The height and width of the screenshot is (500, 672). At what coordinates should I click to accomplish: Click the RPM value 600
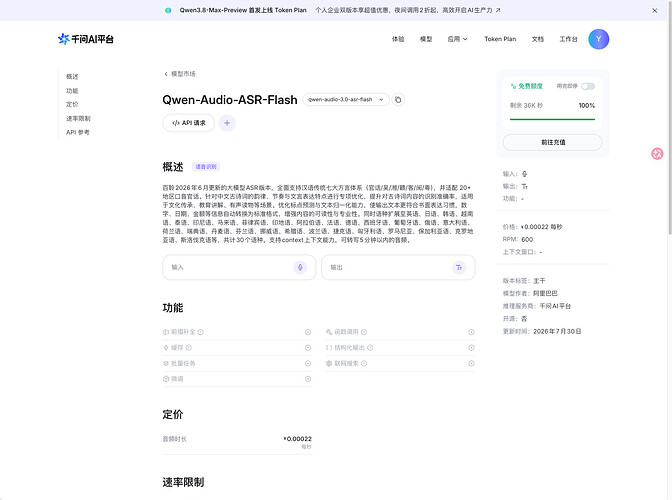pyautogui.click(x=527, y=240)
